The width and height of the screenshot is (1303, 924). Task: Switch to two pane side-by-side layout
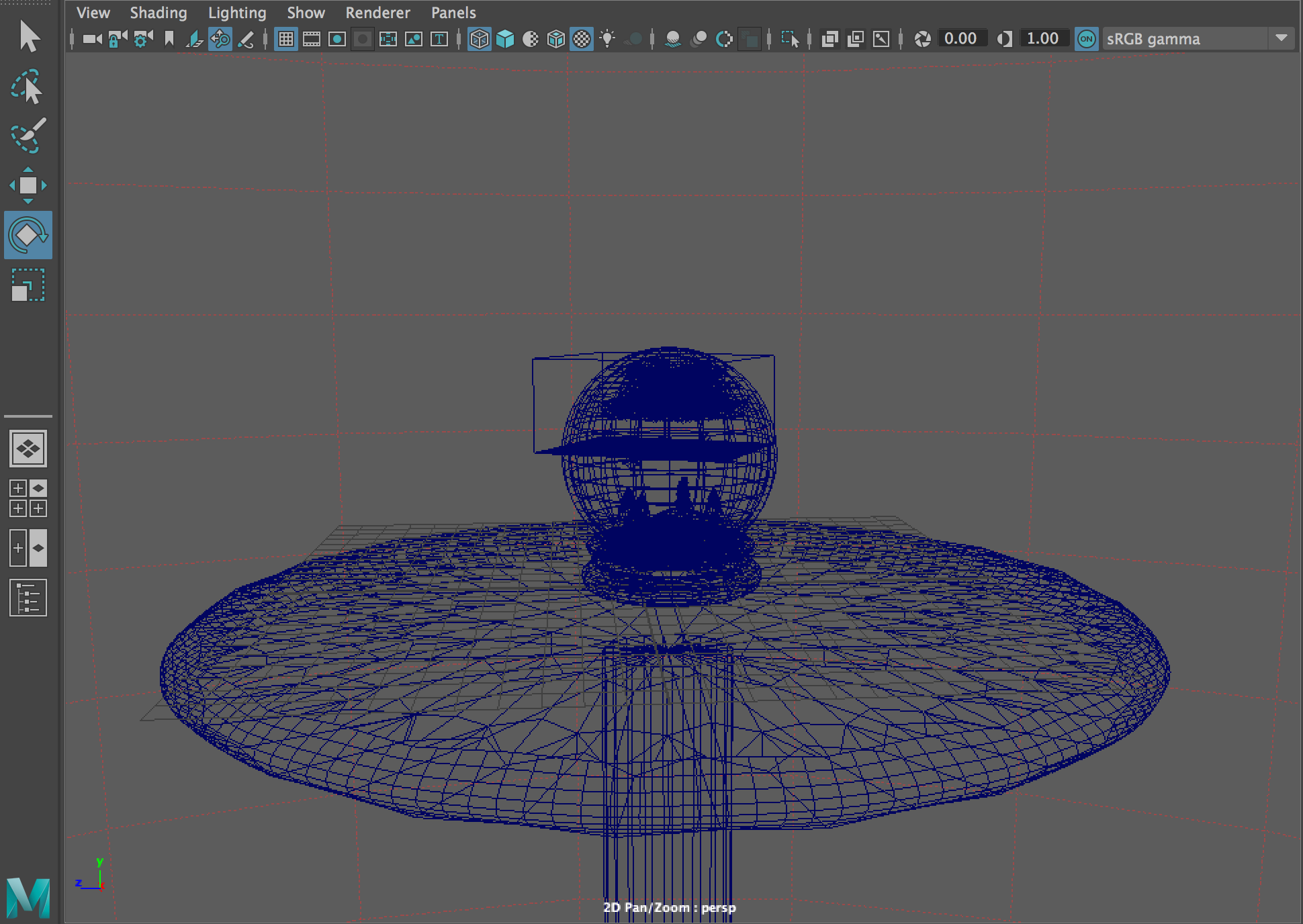click(28, 548)
